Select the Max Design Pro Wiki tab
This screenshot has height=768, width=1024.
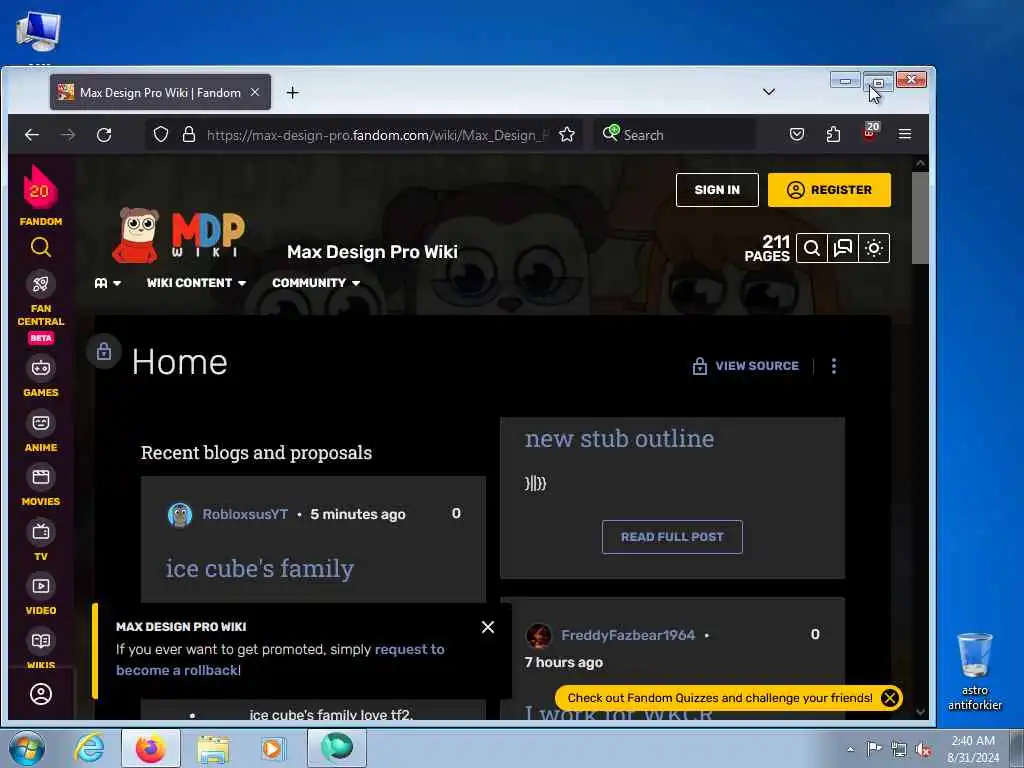161,92
